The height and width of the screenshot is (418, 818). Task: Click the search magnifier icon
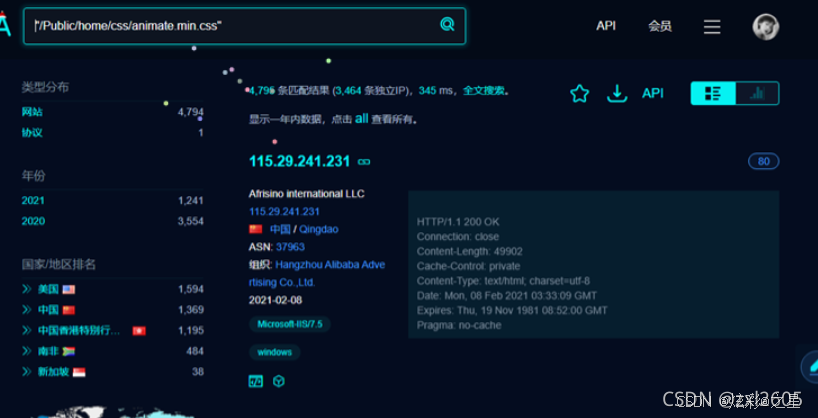(447, 24)
